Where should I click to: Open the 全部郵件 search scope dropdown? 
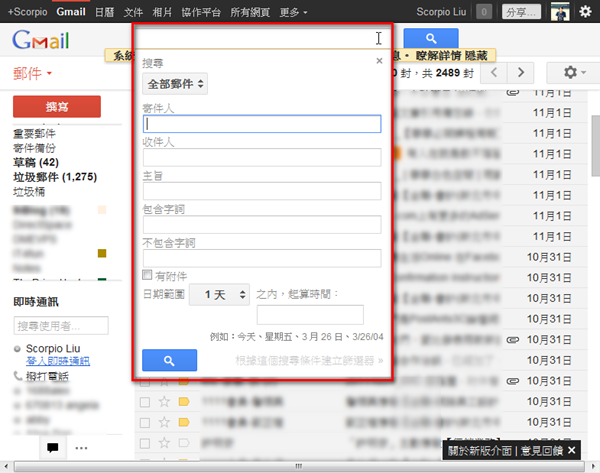tap(175, 84)
